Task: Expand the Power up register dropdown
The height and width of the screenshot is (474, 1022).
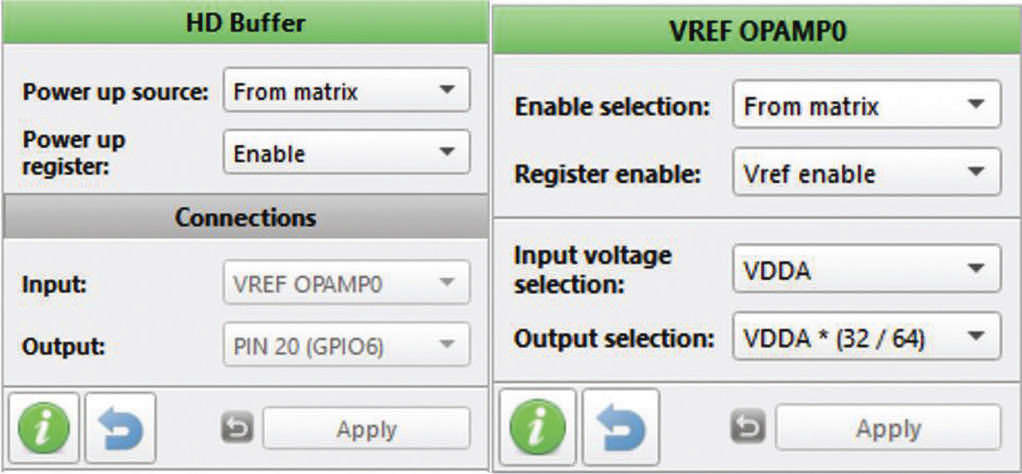Action: (347, 153)
